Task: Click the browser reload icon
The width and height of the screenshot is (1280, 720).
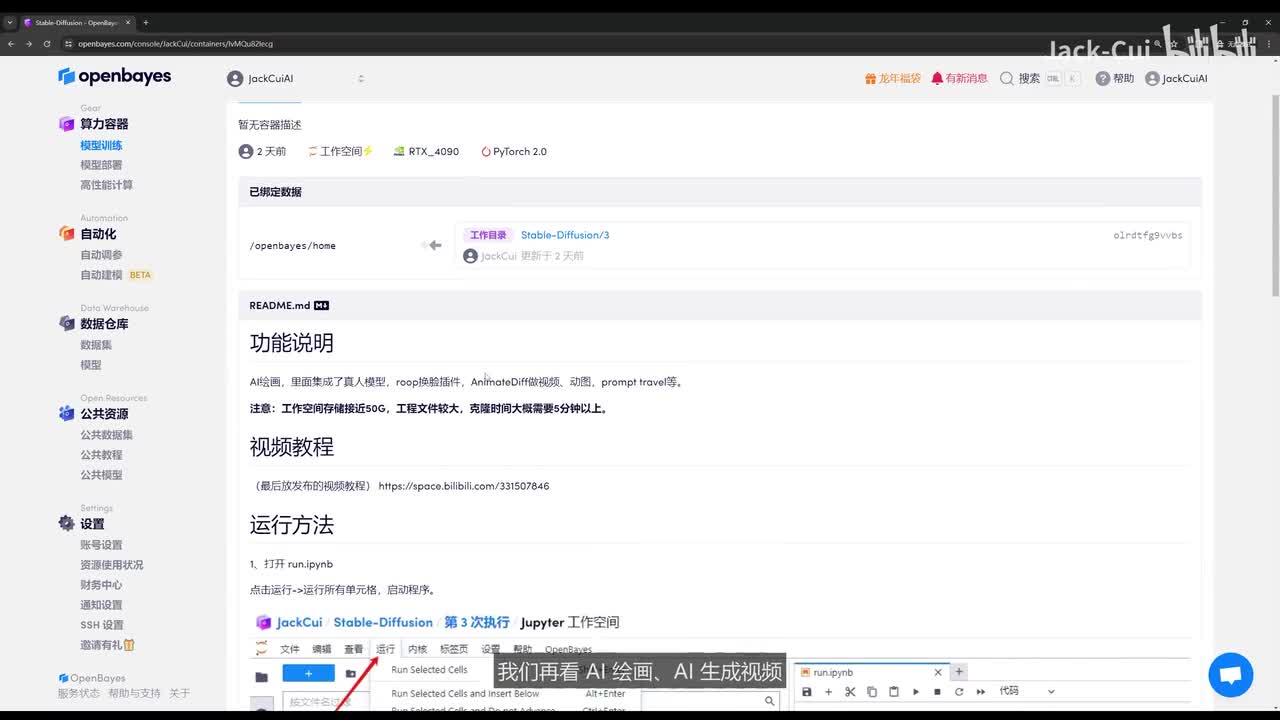Action: 45,44
